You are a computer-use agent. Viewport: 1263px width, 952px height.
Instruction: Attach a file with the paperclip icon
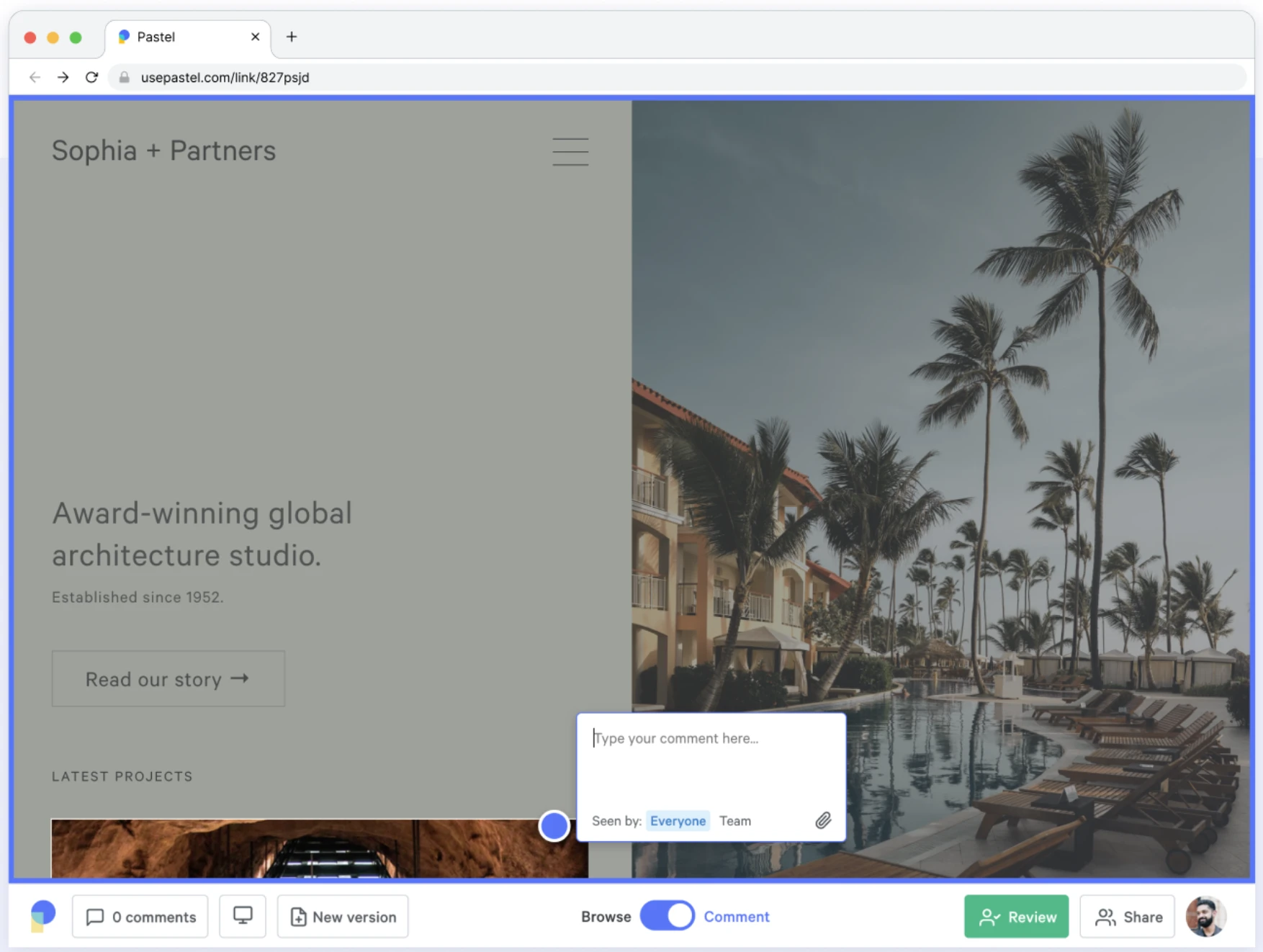823,820
